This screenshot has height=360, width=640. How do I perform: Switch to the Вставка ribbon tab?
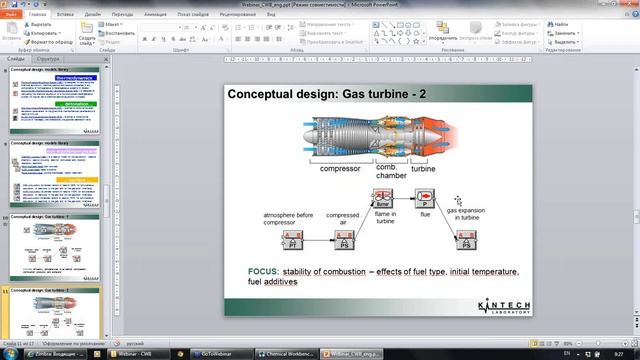(x=65, y=14)
